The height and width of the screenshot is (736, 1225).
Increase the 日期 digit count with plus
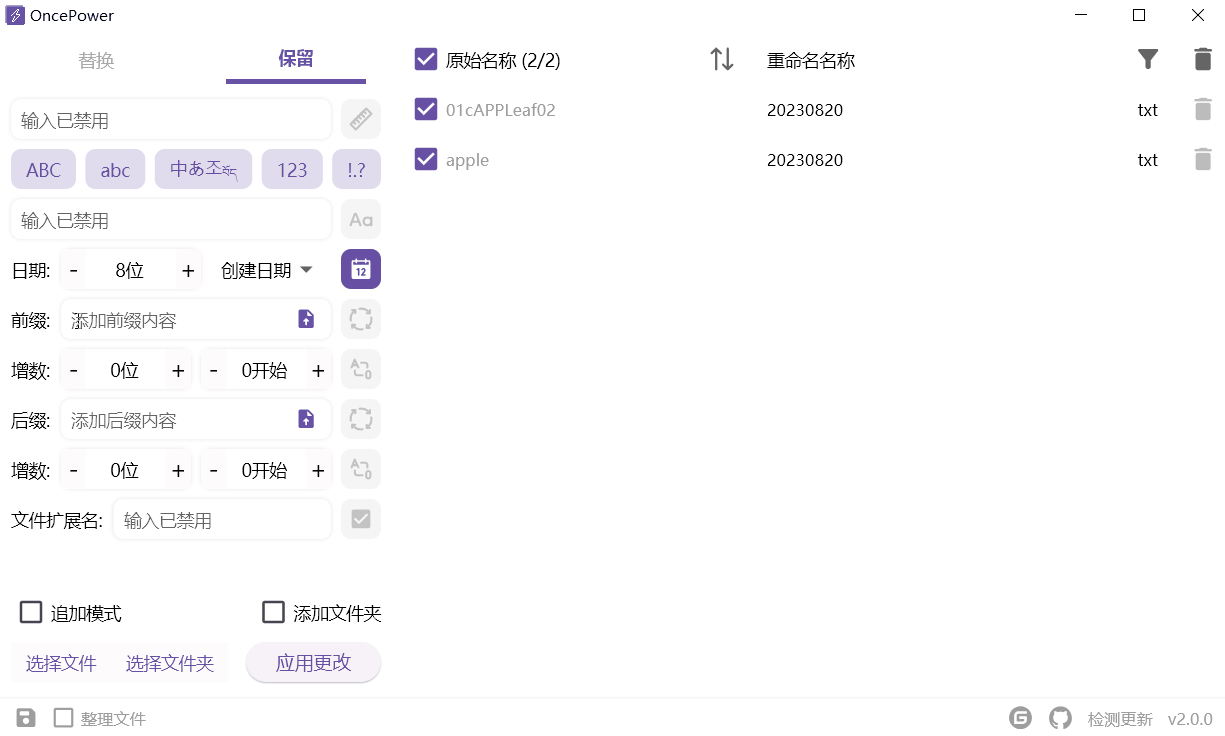[x=187, y=270]
